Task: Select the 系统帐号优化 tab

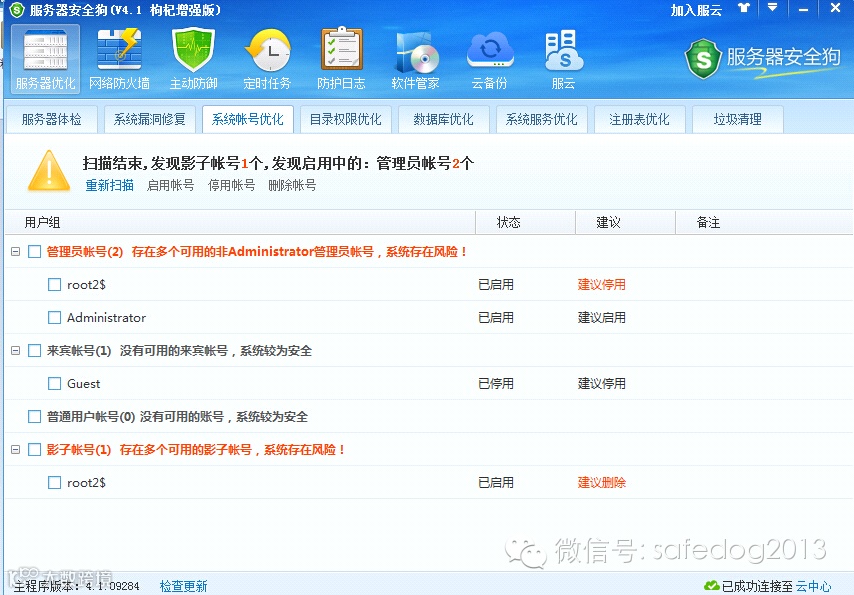Action: (248, 119)
